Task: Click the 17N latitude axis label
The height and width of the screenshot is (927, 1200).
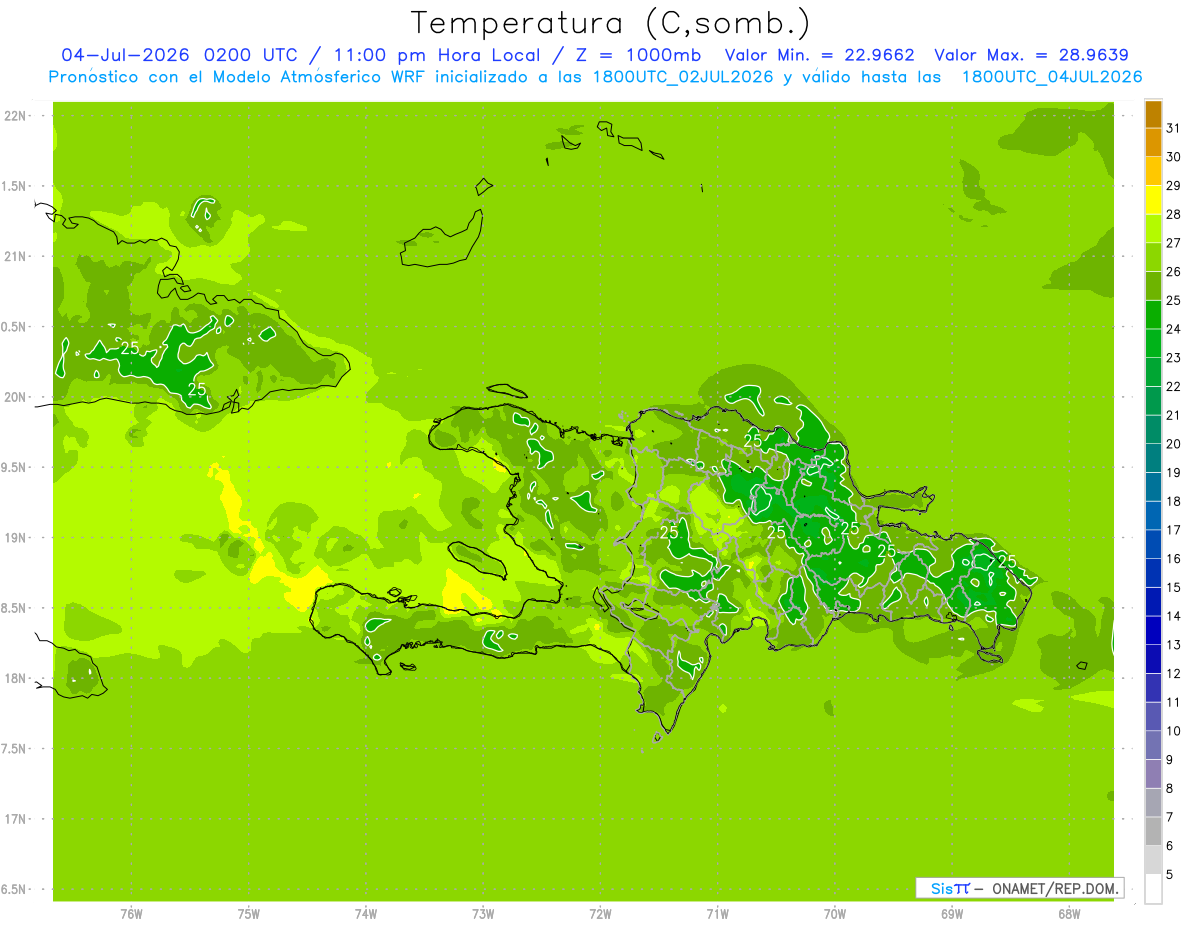Action: click(x=15, y=819)
